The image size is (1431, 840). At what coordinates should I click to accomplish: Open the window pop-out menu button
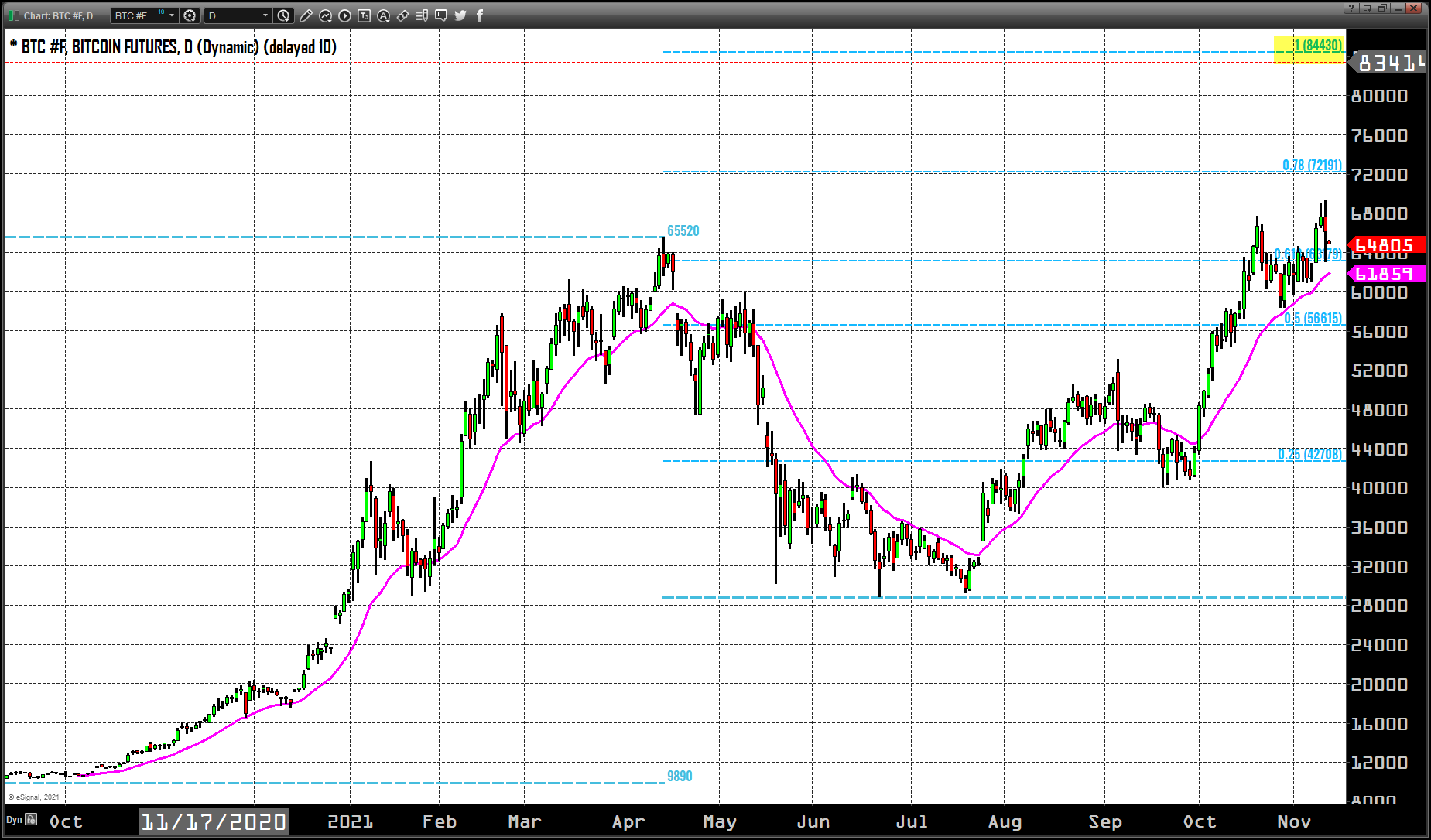[1367, 9]
